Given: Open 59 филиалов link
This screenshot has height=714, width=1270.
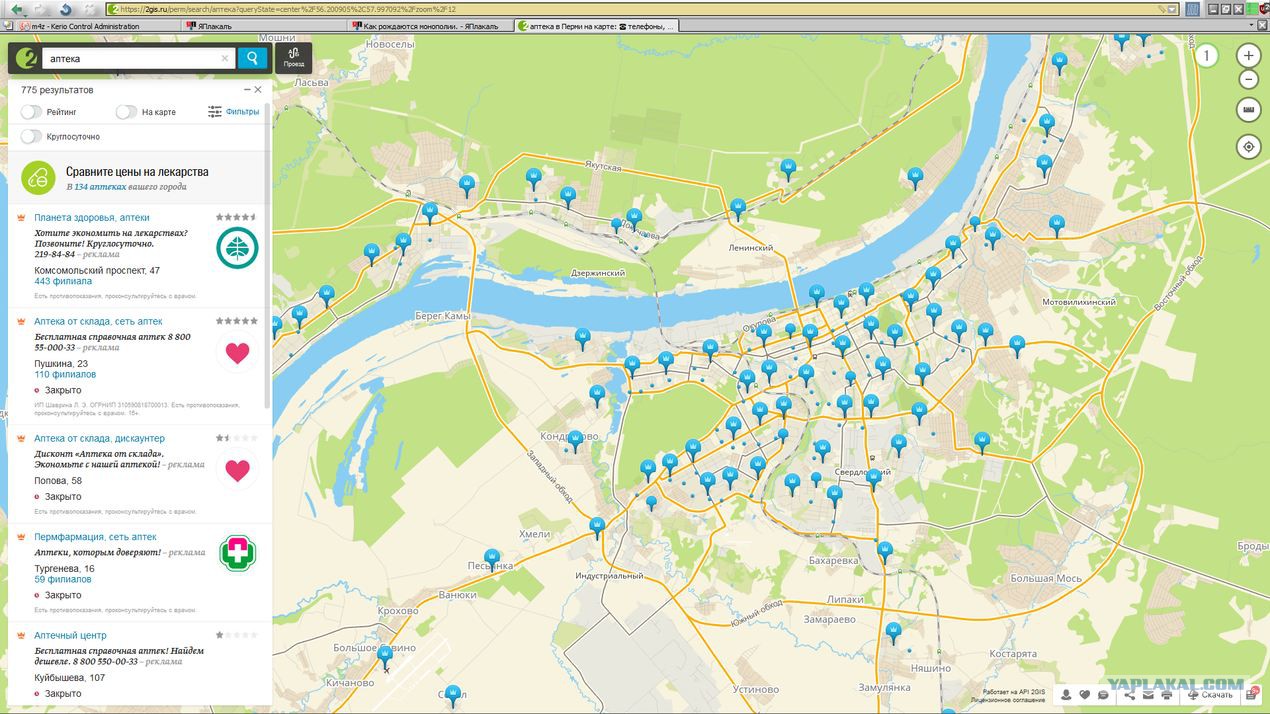Looking at the screenshot, I should coord(62,580).
